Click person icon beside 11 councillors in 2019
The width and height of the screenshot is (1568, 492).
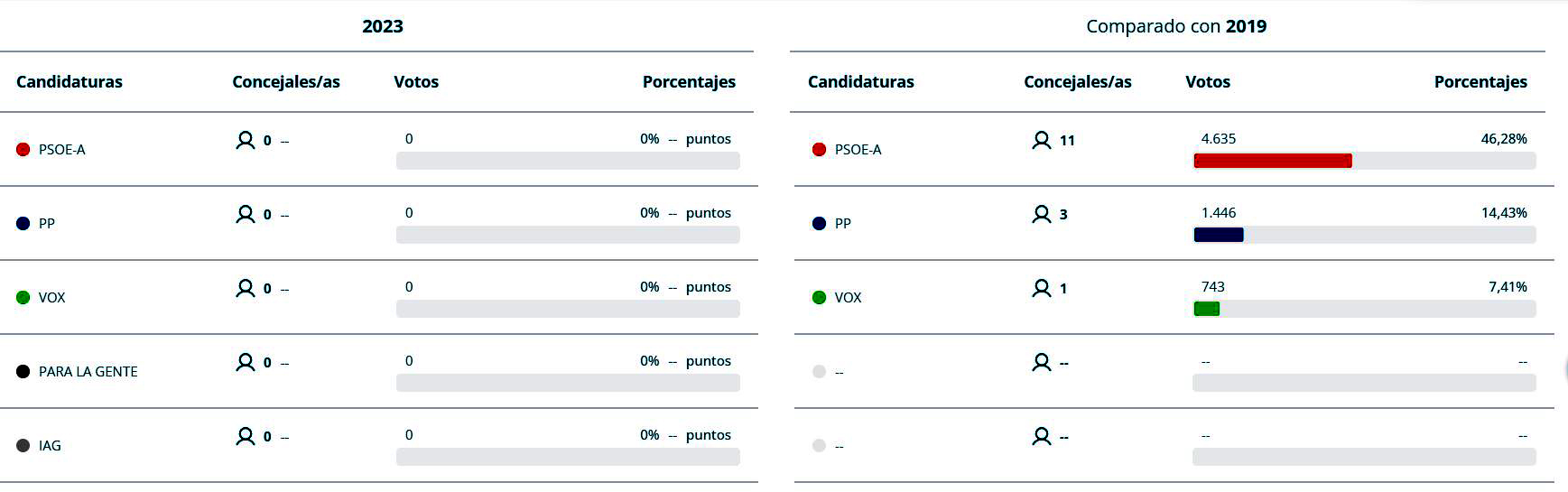click(x=1041, y=140)
